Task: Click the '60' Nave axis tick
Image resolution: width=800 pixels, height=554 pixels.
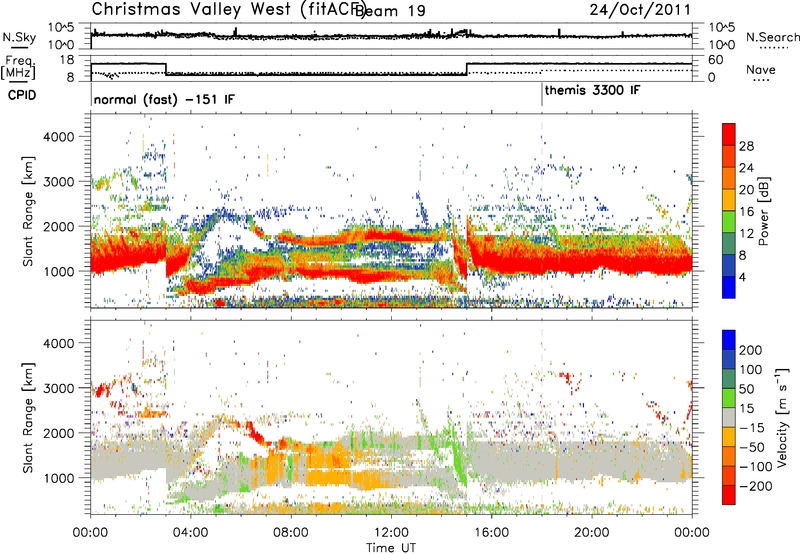Action: click(716, 60)
